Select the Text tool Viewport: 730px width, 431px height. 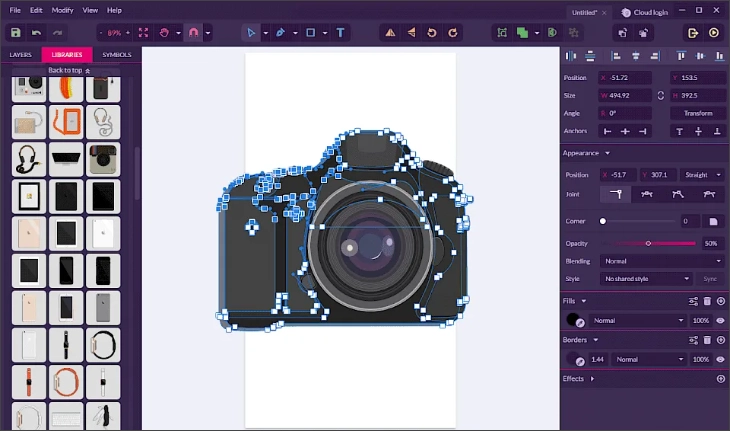pyautogui.click(x=340, y=33)
